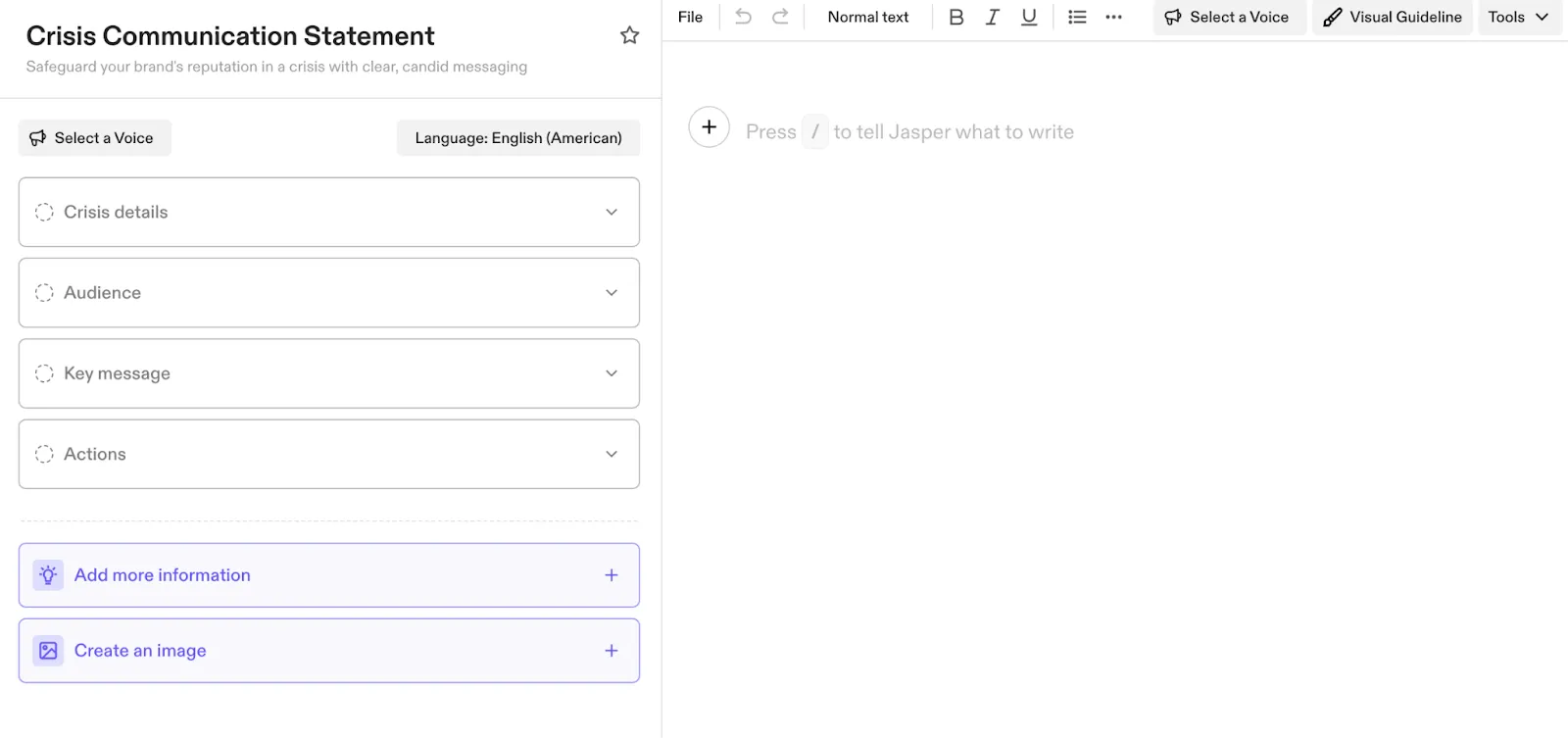Click the Crisis details label
Screen dimensions: 1568x738
pyautogui.click(x=116, y=212)
